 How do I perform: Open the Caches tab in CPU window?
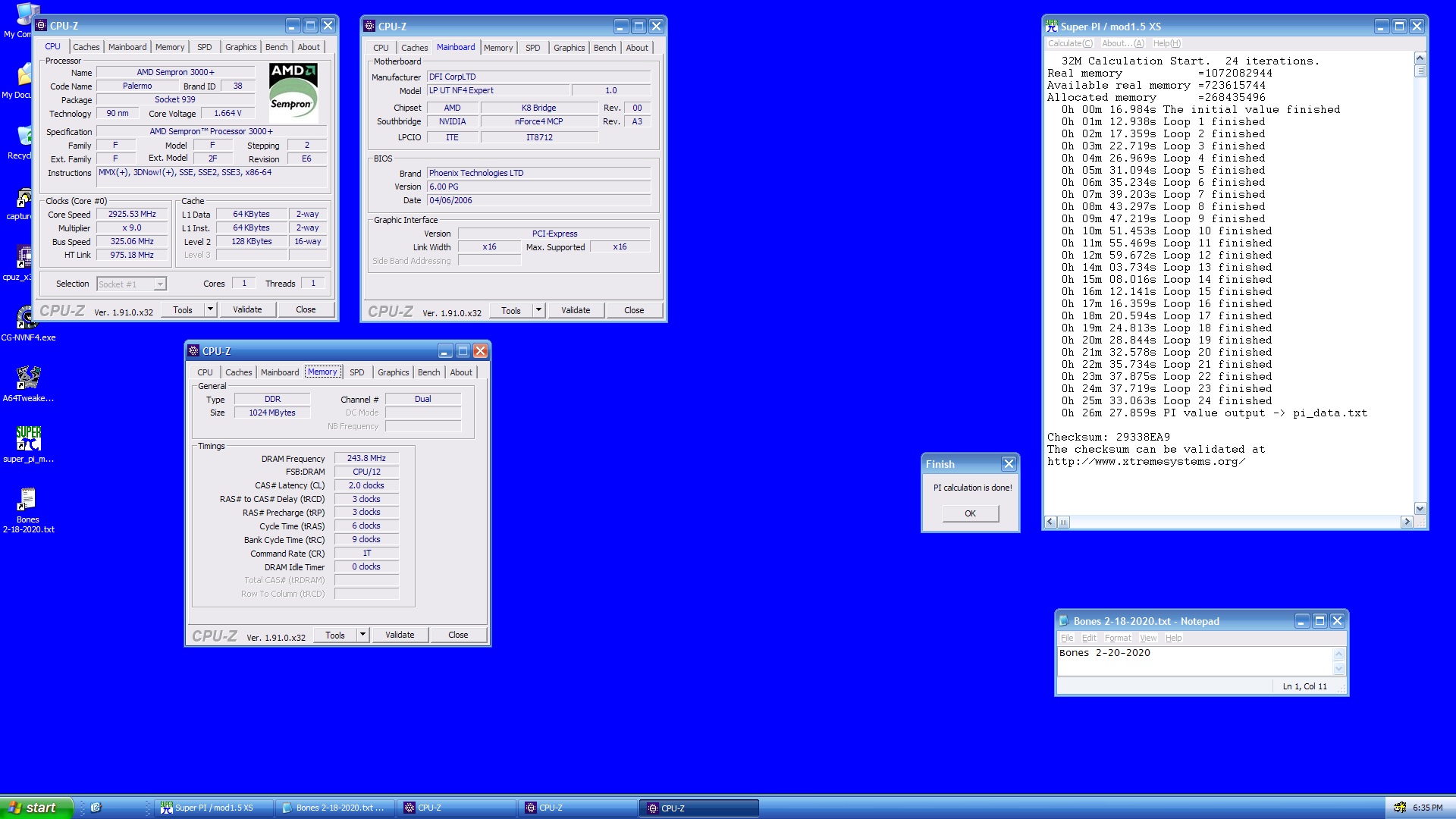pos(86,47)
